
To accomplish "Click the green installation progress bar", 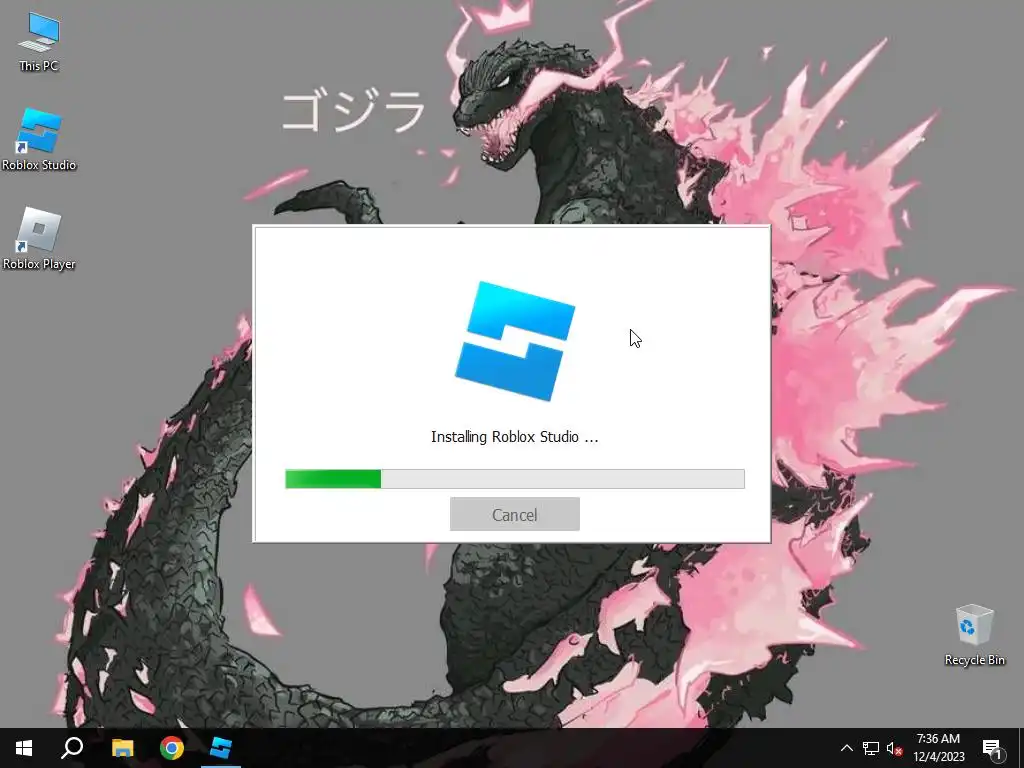I will 515,479.
